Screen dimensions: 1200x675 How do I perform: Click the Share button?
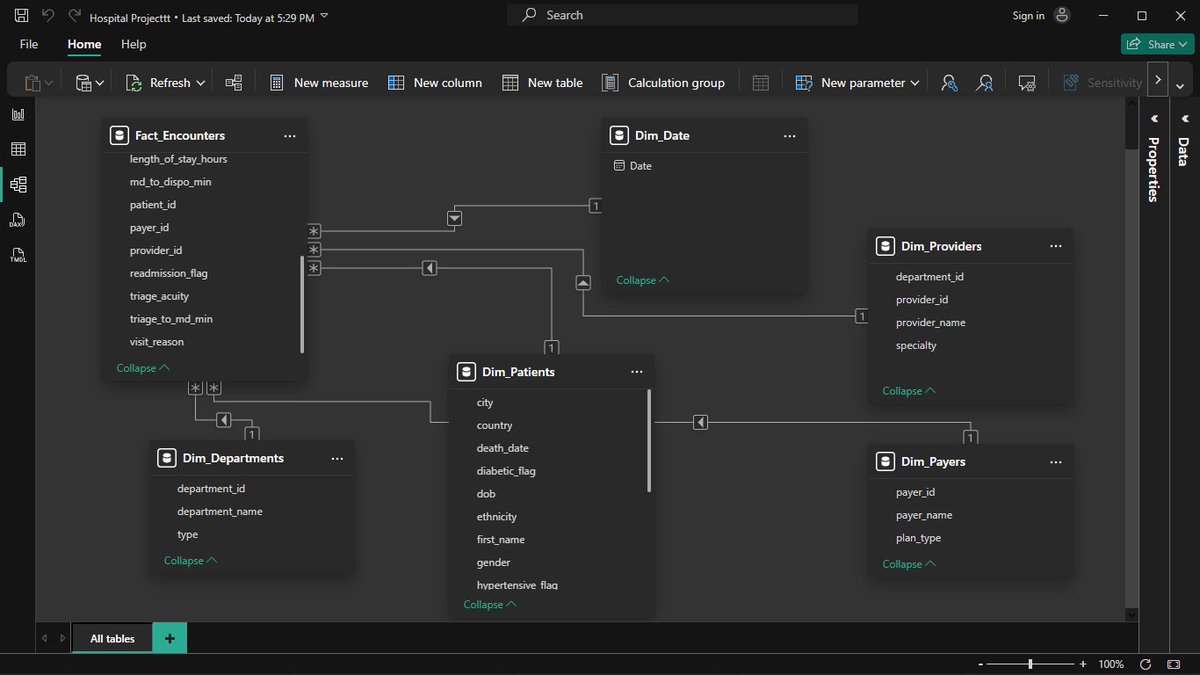point(1157,44)
